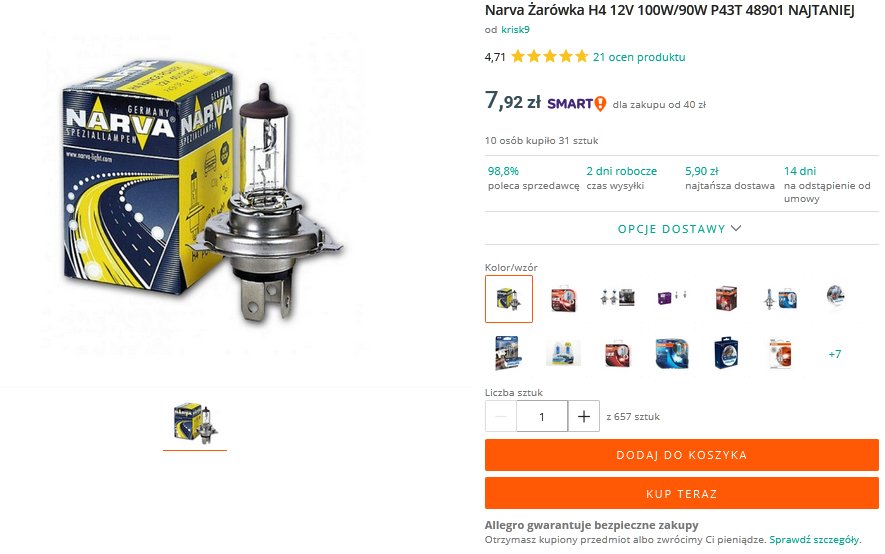Click the five-star rating icons
Image resolution: width=885 pixels, height=554 pixels.
pyautogui.click(x=550, y=56)
